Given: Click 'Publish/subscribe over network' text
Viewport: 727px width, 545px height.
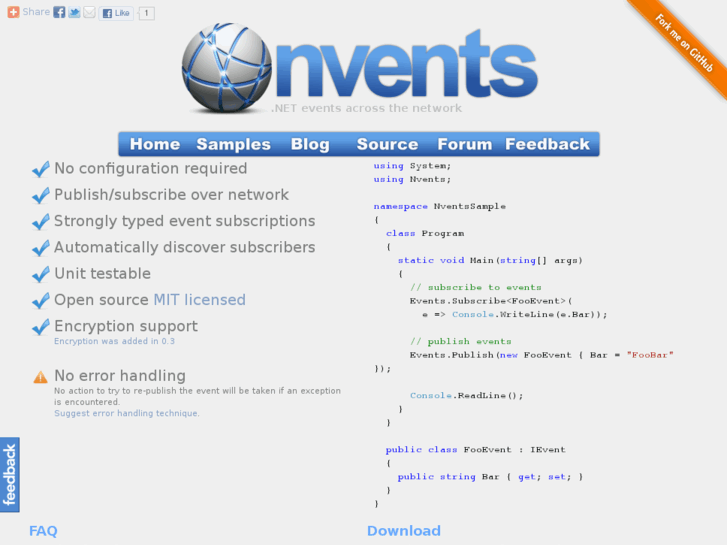Looking at the screenshot, I should pyautogui.click(x=172, y=195).
